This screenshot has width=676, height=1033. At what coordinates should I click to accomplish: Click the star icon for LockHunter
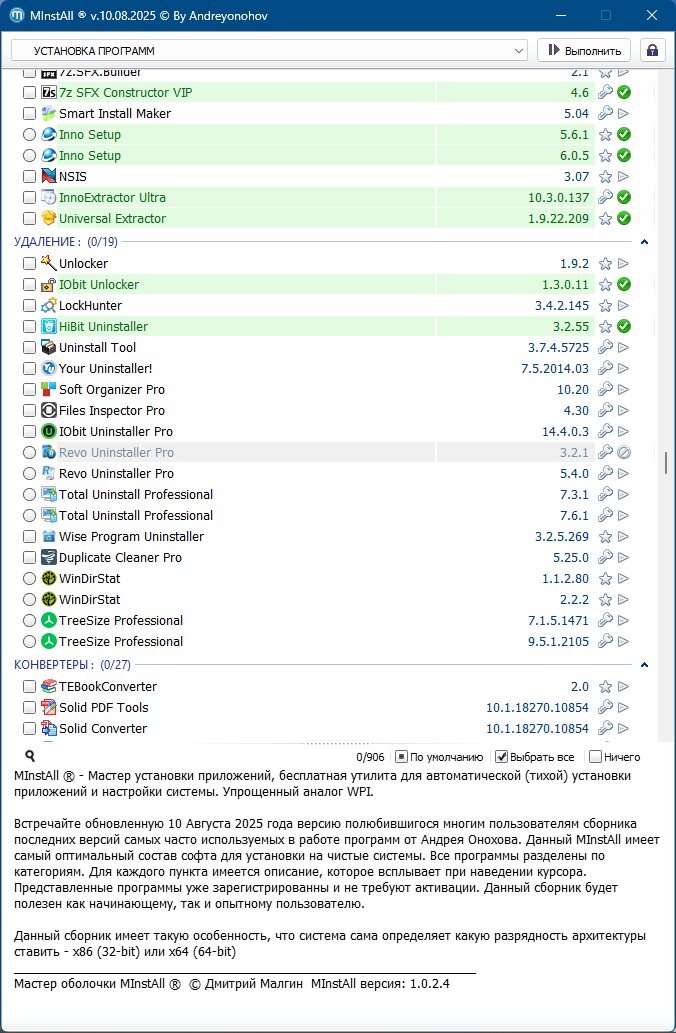[605, 306]
